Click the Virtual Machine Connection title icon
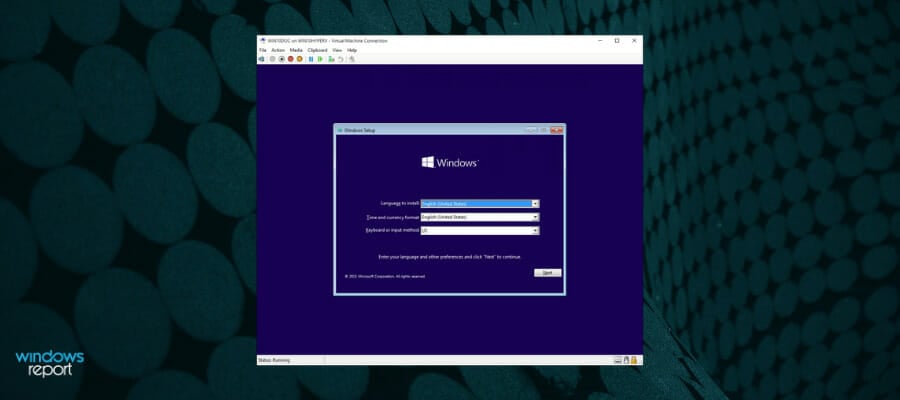The width and height of the screenshot is (900, 400). [262, 41]
